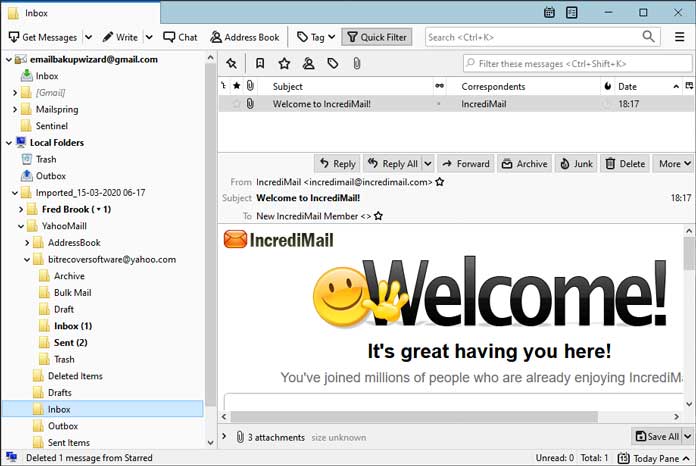The height and width of the screenshot is (466, 696).
Task: Select the Welcome to IncrediMail! message row
Action: pos(456,104)
